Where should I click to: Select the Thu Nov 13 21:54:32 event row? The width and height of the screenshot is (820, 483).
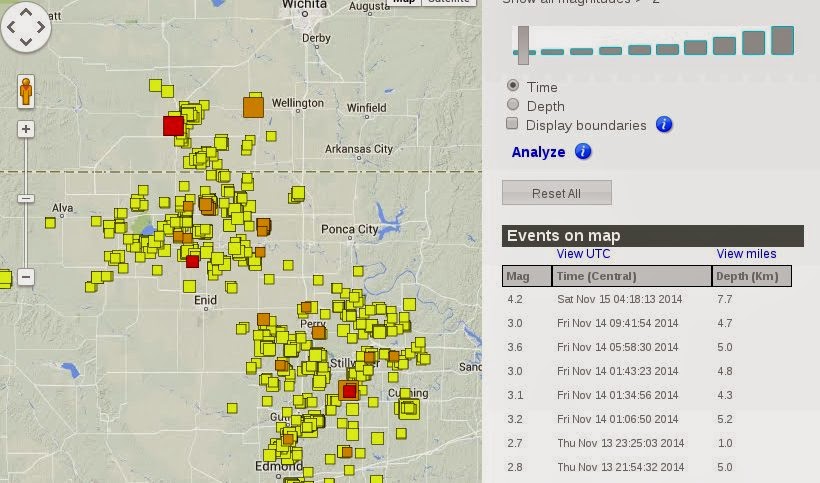(x=647, y=467)
